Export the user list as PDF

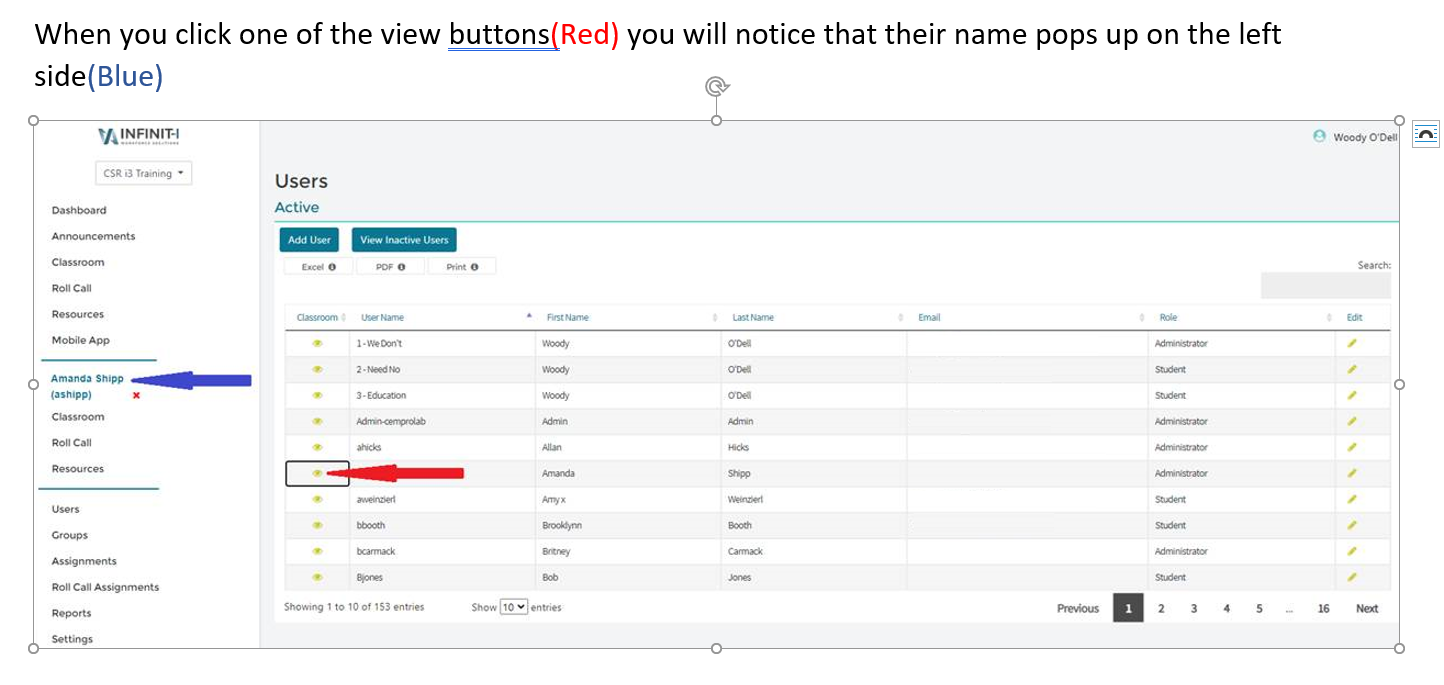[x=391, y=266]
